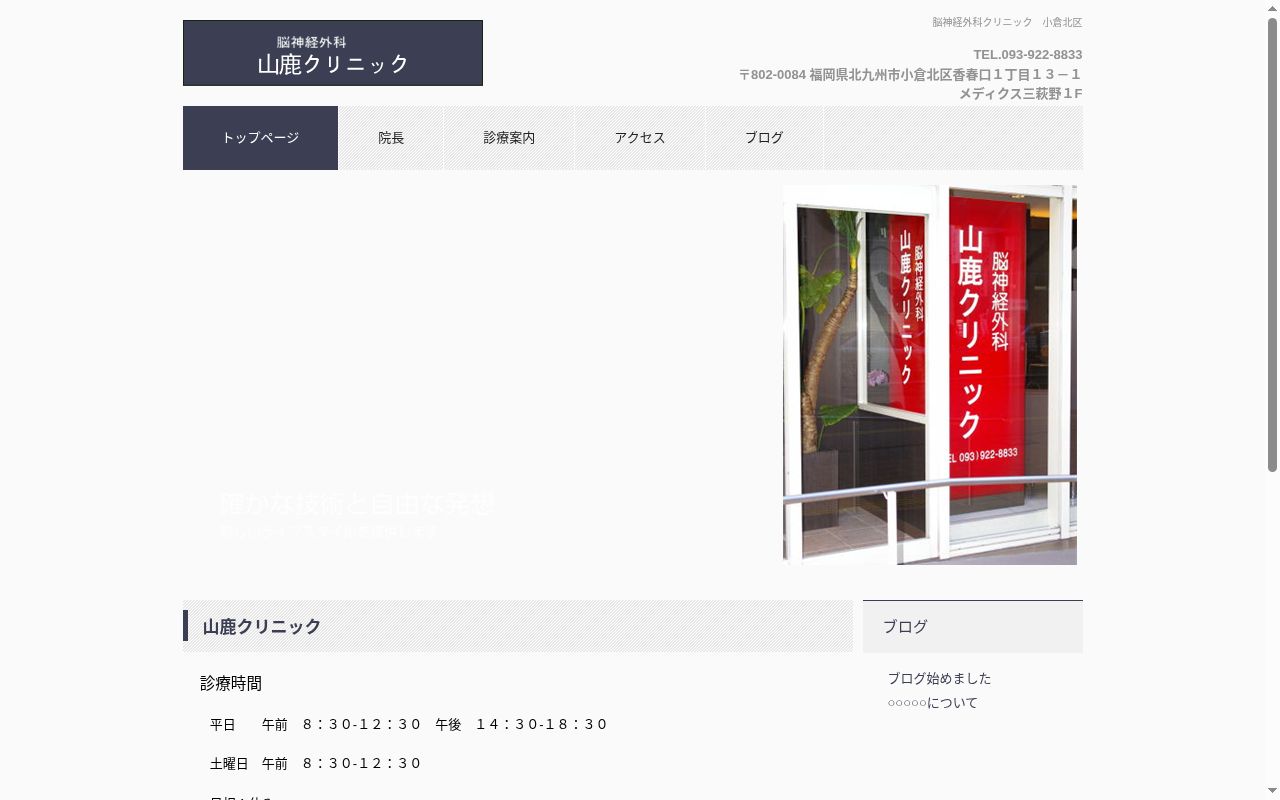
Task: Open the 院長 menu item
Action: point(391,138)
